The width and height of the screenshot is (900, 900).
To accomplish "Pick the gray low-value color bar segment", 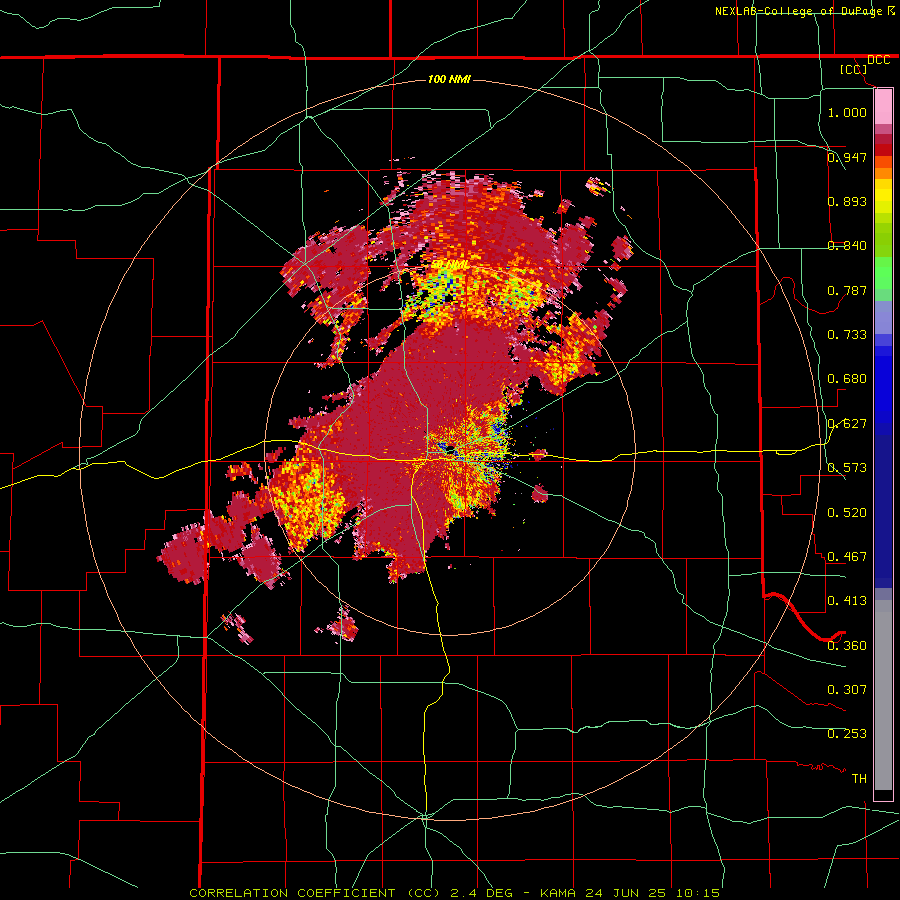I will (x=883, y=695).
